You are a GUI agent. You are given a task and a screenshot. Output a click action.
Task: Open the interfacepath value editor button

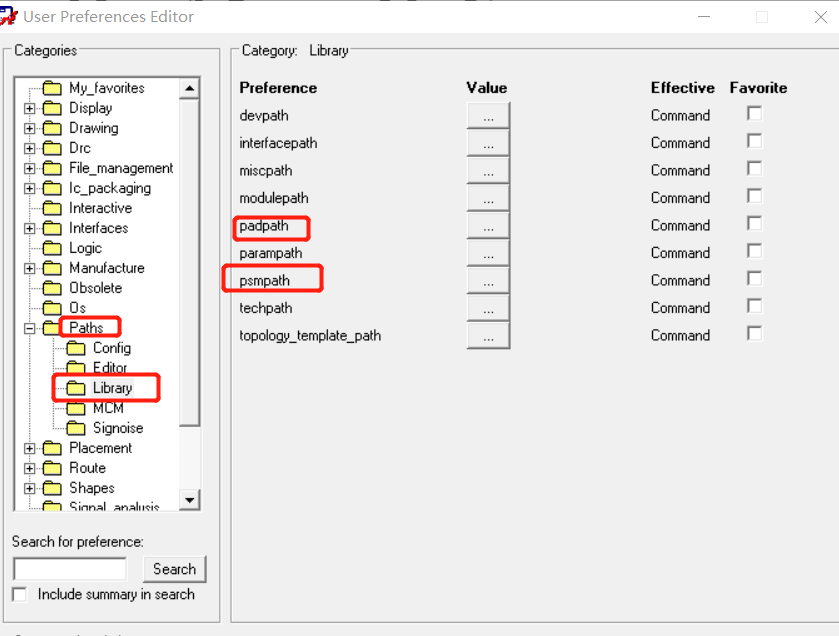click(488, 143)
